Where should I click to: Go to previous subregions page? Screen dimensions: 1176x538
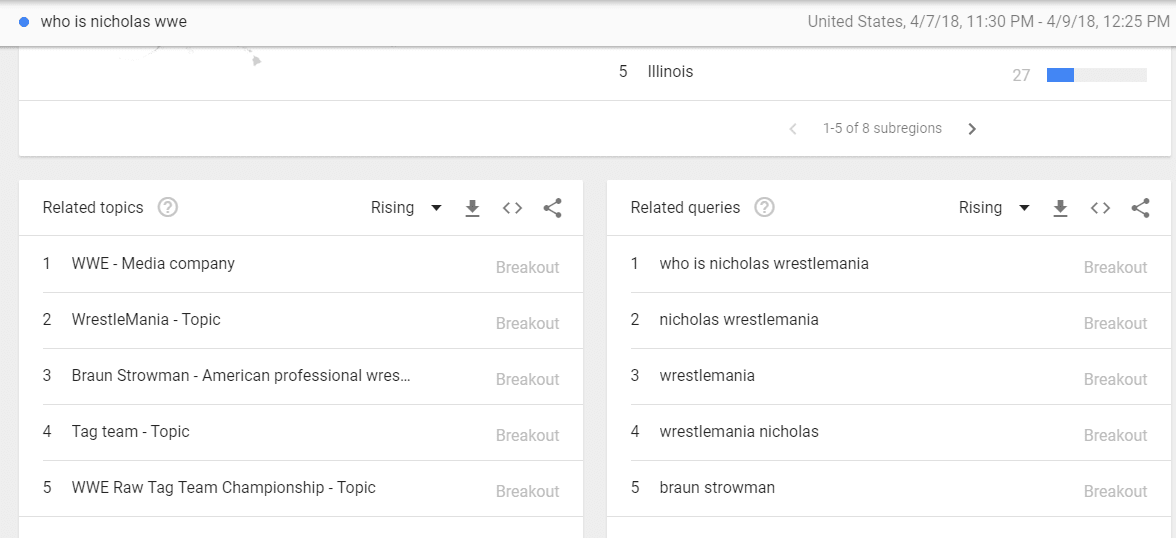coord(794,129)
